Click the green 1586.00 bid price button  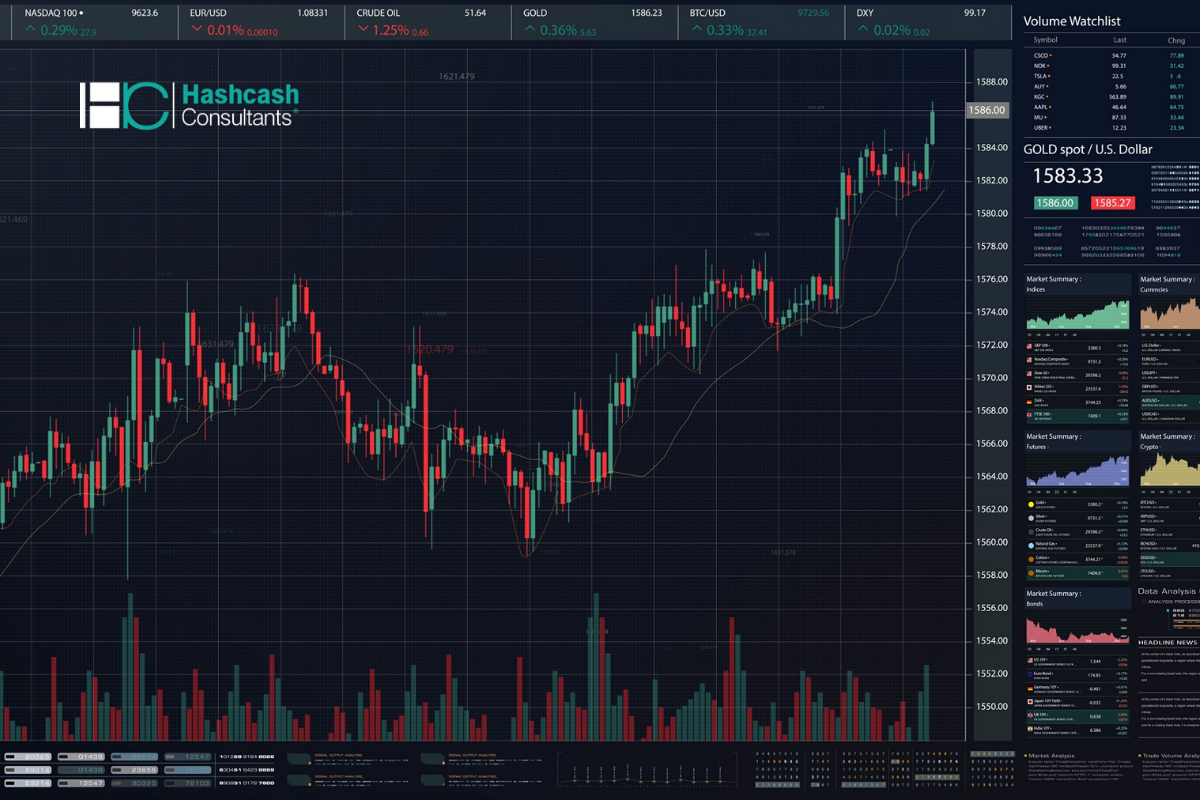[x=1055, y=202]
